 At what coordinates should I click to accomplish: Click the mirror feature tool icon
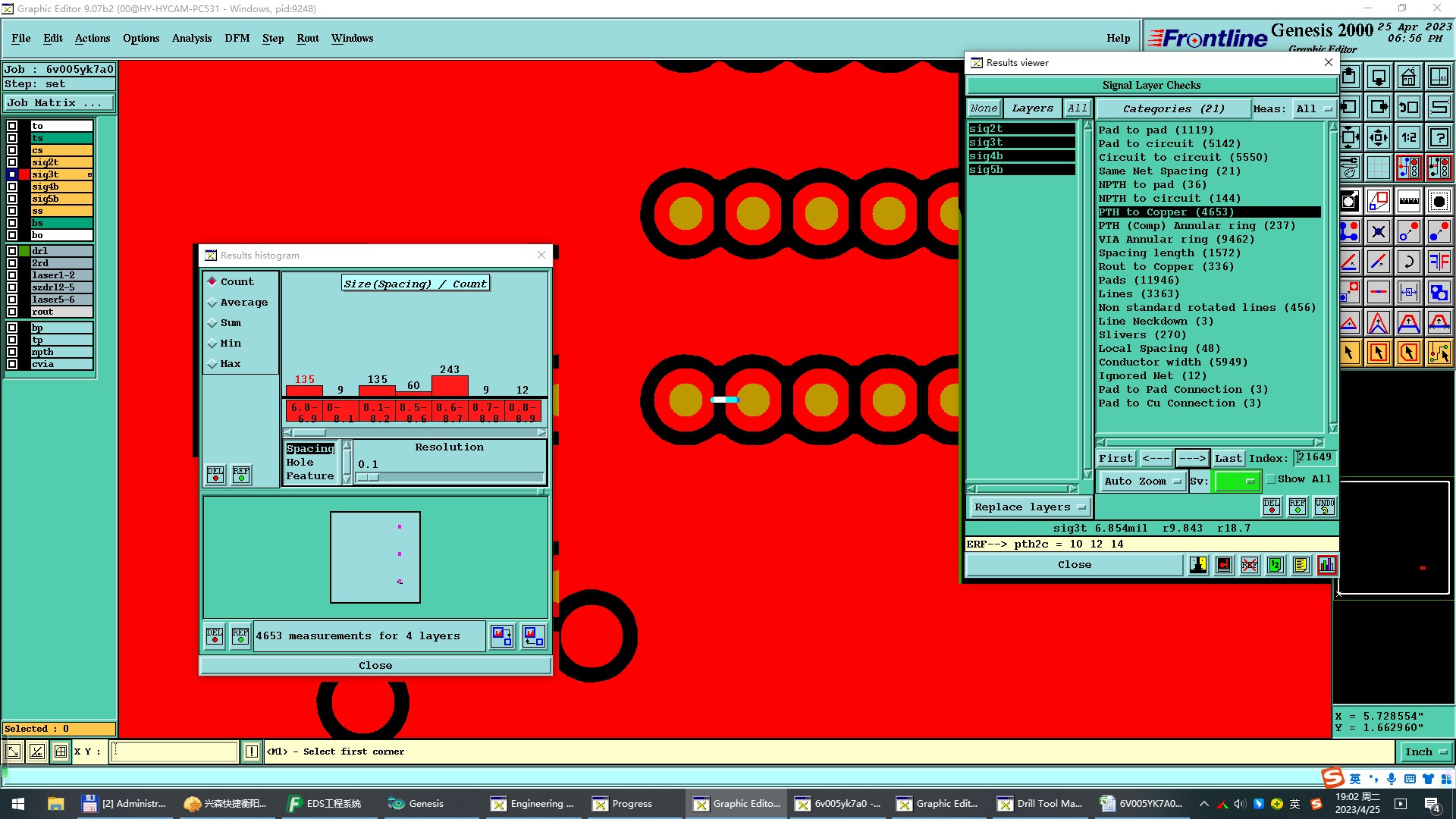[x=1439, y=262]
